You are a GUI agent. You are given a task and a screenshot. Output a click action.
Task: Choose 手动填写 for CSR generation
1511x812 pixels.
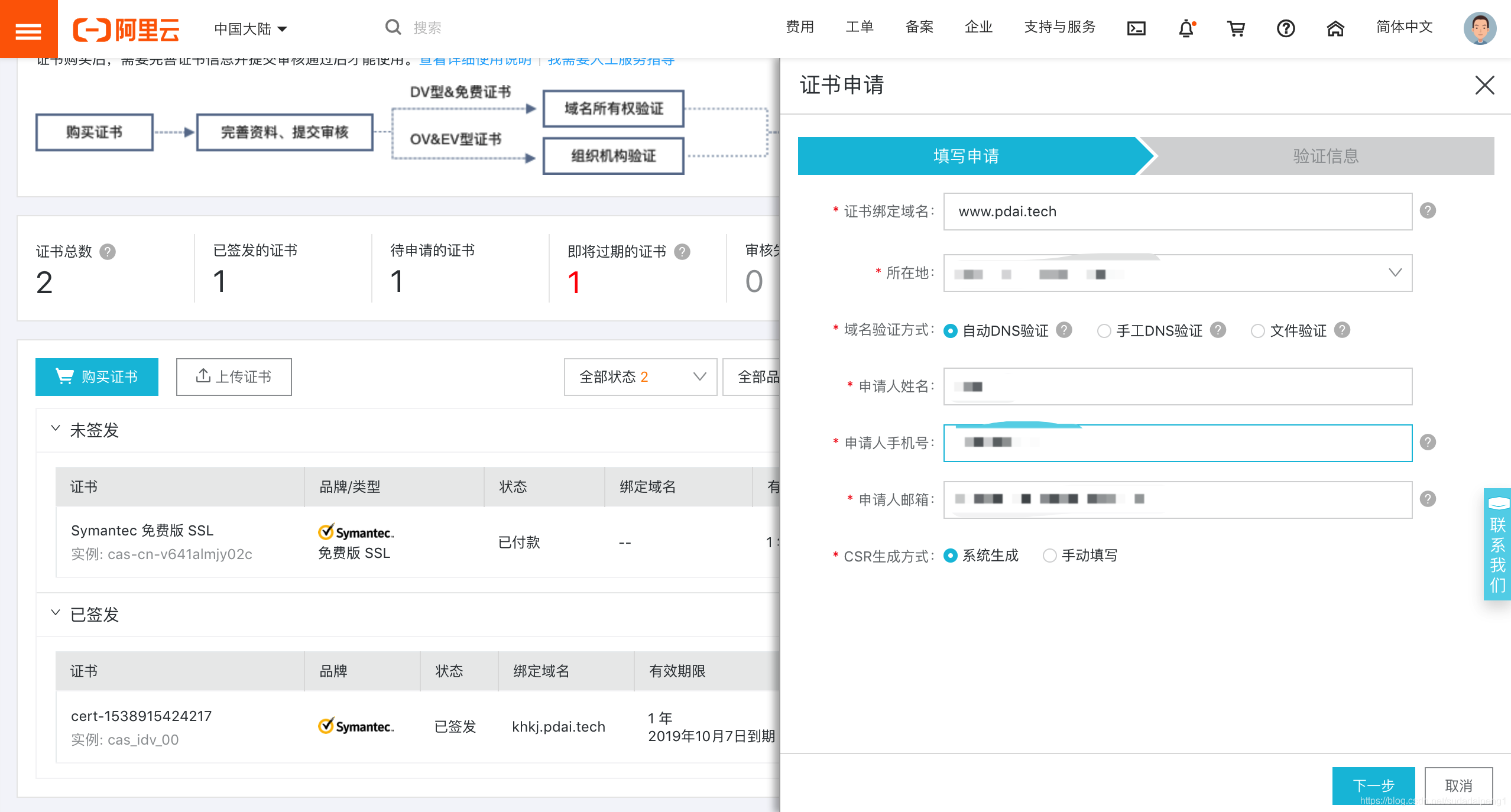click(x=1050, y=556)
